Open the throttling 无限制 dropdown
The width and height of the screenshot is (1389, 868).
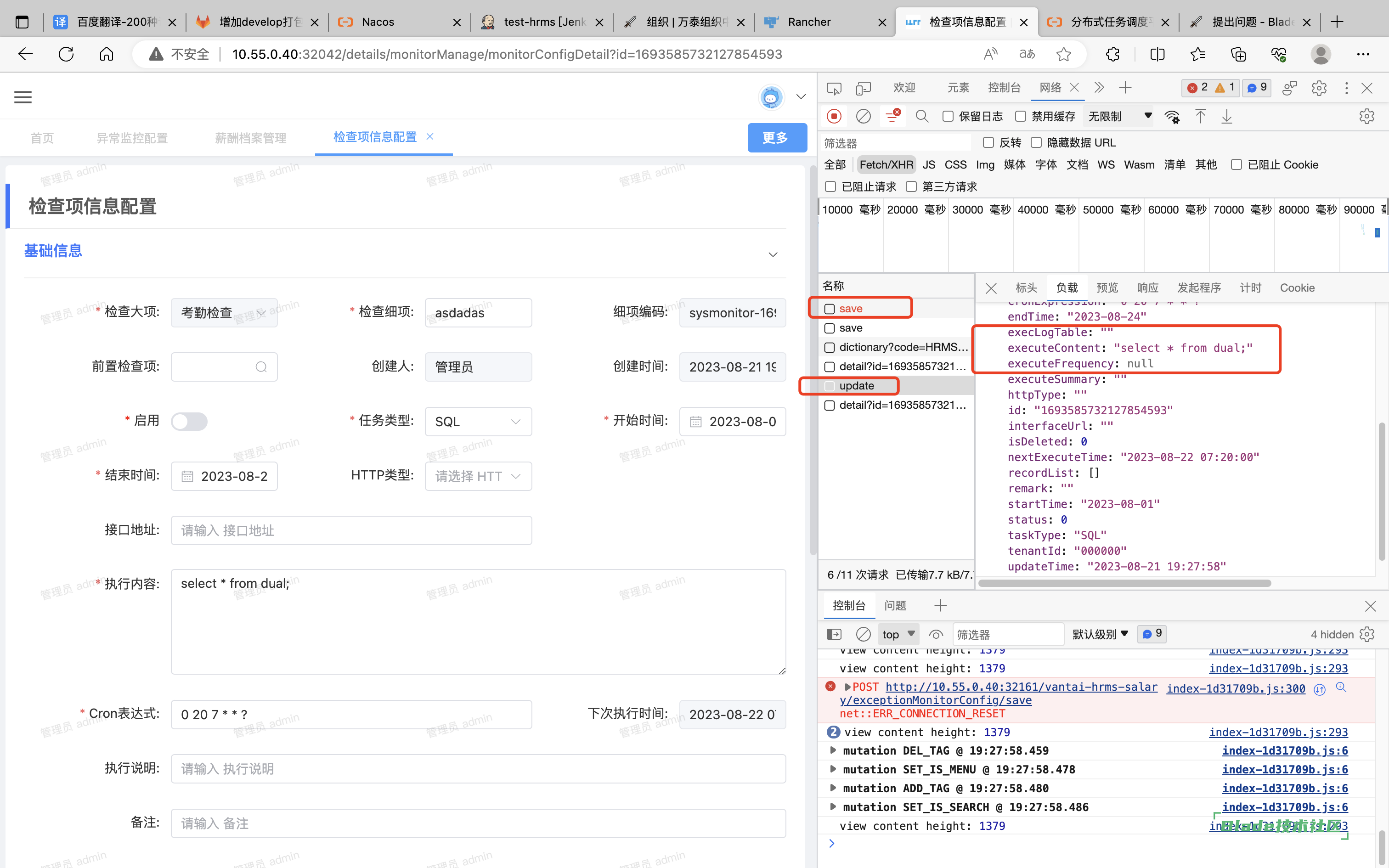pos(1120,117)
